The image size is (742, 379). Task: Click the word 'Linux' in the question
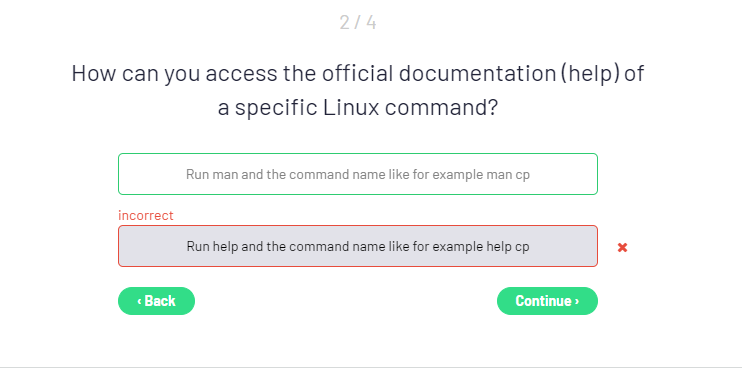click(352, 107)
